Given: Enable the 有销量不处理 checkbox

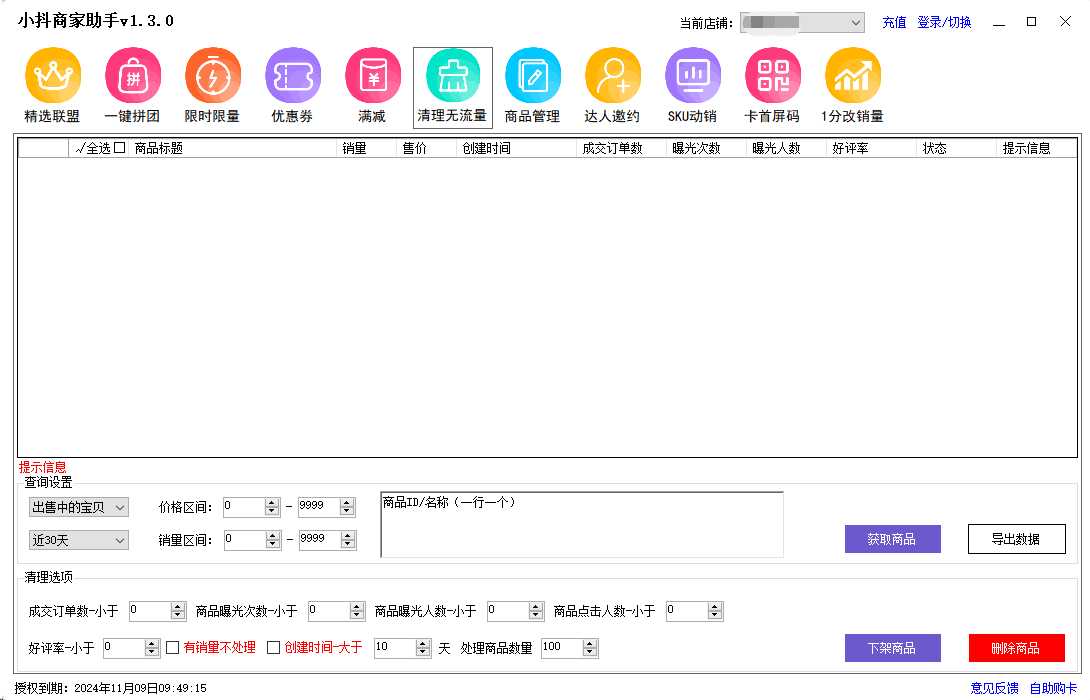Looking at the screenshot, I should coord(174,648).
